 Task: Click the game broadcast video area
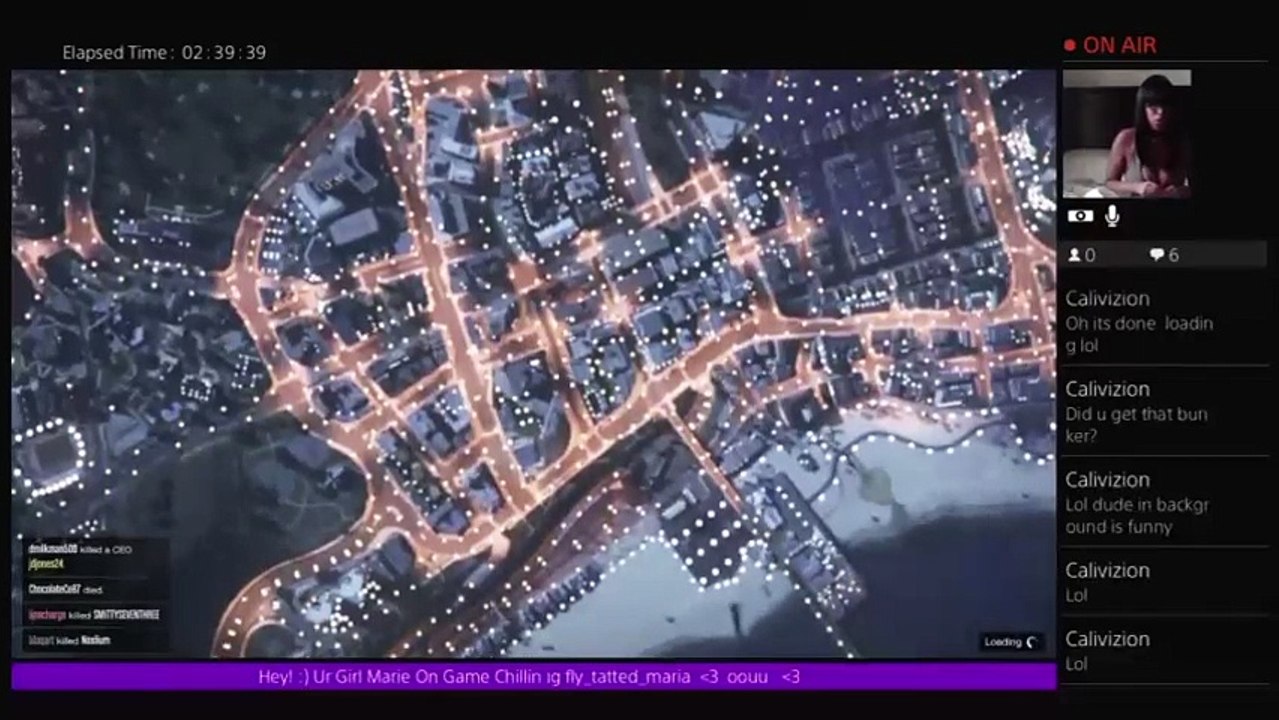[534, 364]
